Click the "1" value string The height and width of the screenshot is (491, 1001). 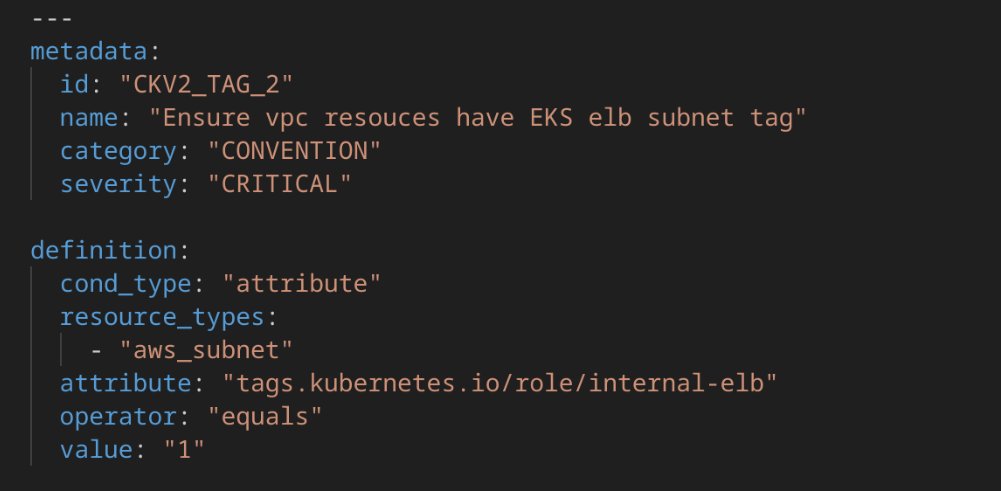click(184, 450)
